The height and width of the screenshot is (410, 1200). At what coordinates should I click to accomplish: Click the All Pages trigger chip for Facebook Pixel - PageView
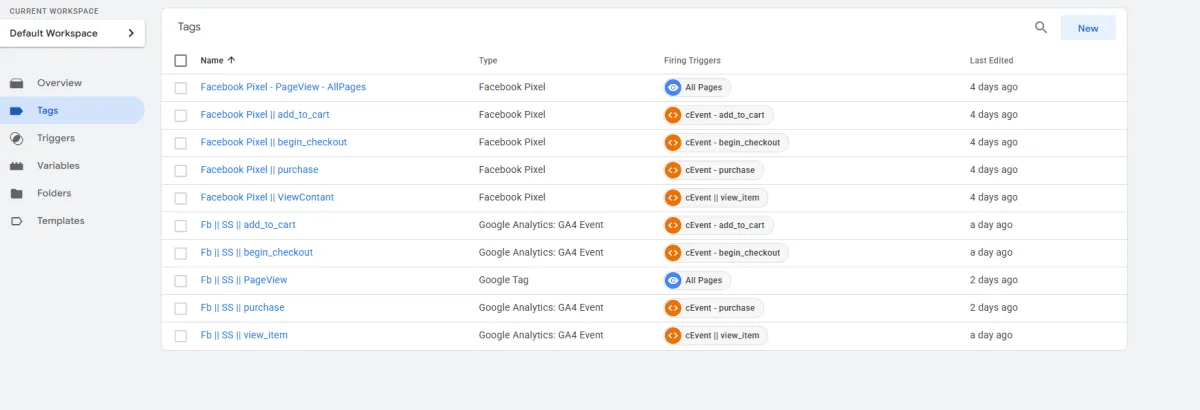coord(697,87)
